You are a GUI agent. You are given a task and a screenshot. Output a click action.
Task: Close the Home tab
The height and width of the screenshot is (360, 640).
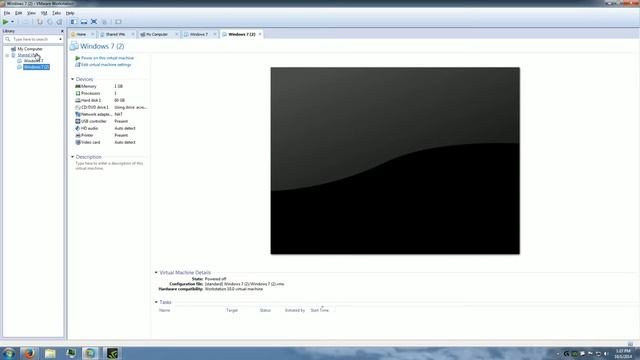[x=93, y=34]
